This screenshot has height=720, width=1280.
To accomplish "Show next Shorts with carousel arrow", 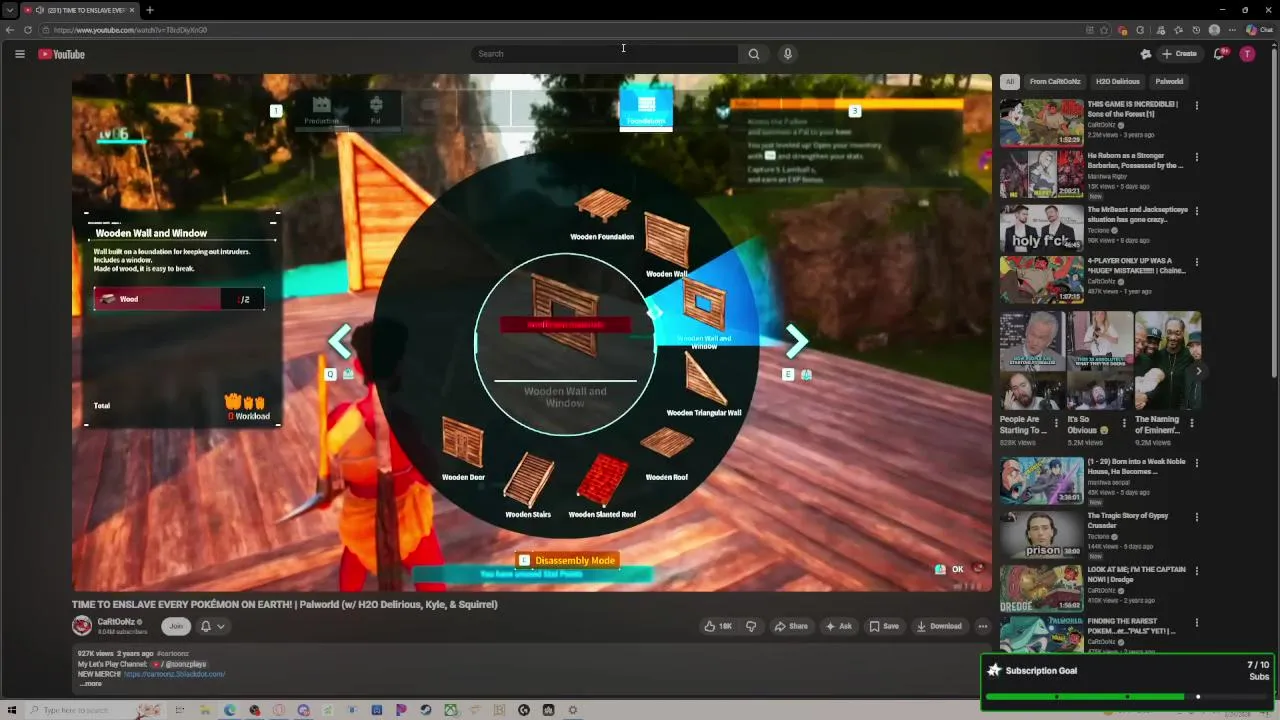I will coord(1198,371).
